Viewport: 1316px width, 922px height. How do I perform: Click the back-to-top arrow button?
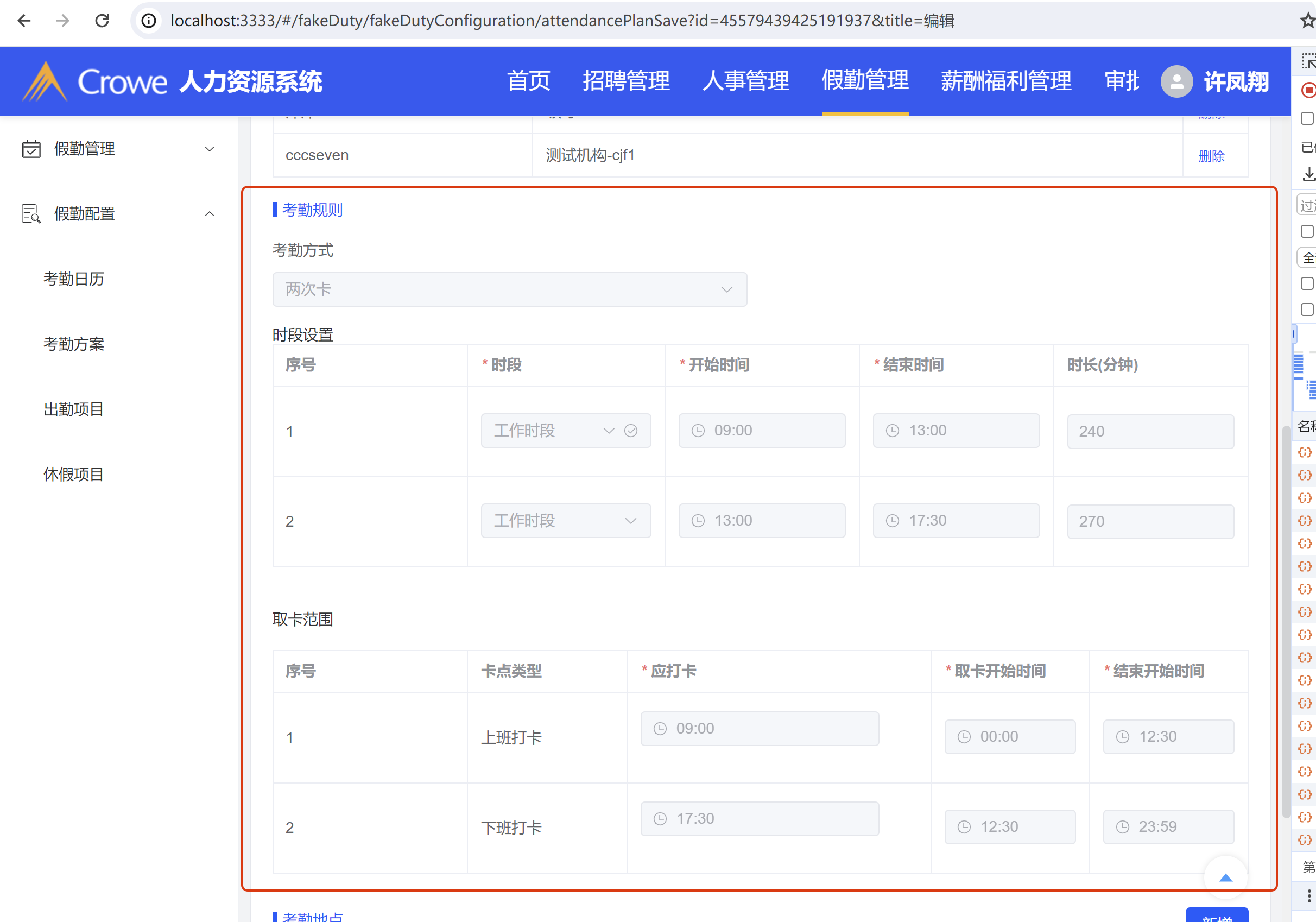pyautogui.click(x=1225, y=877)
